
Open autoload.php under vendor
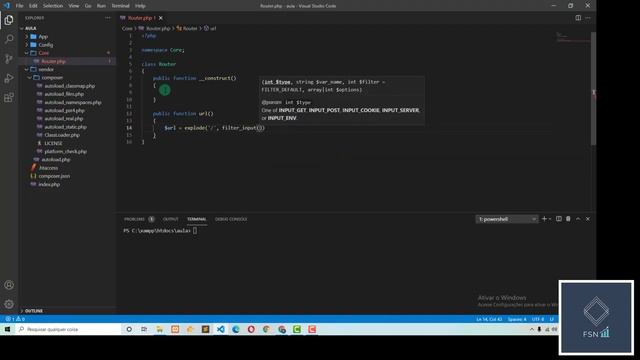56,160
